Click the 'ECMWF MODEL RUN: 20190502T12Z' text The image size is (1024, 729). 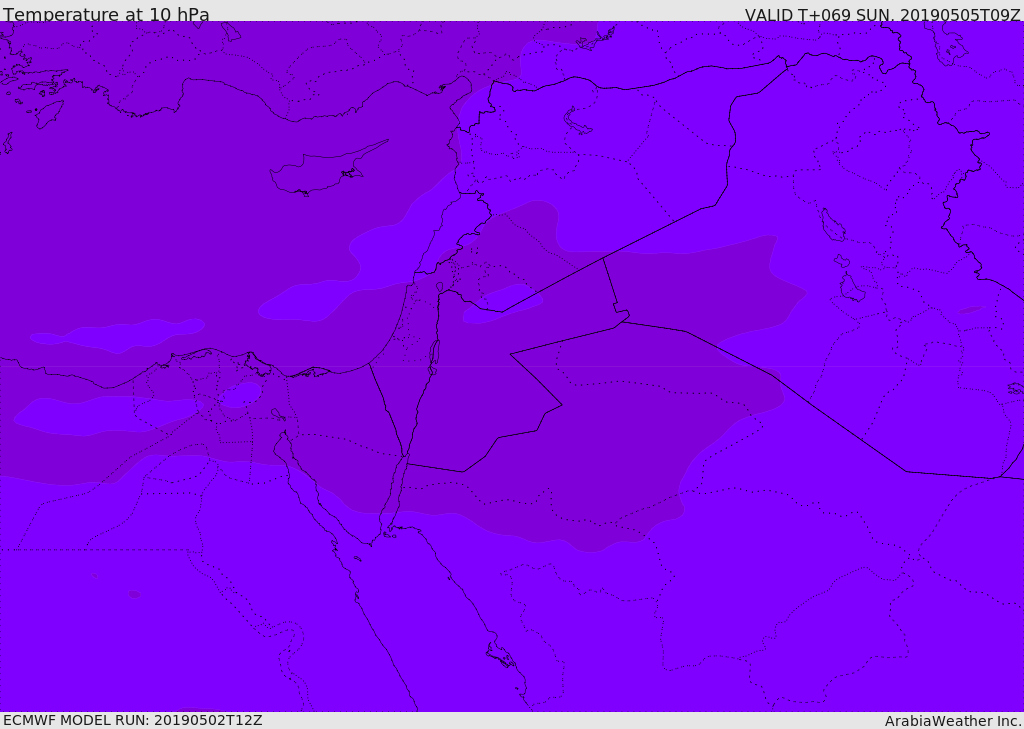click(x=133, y=720)
